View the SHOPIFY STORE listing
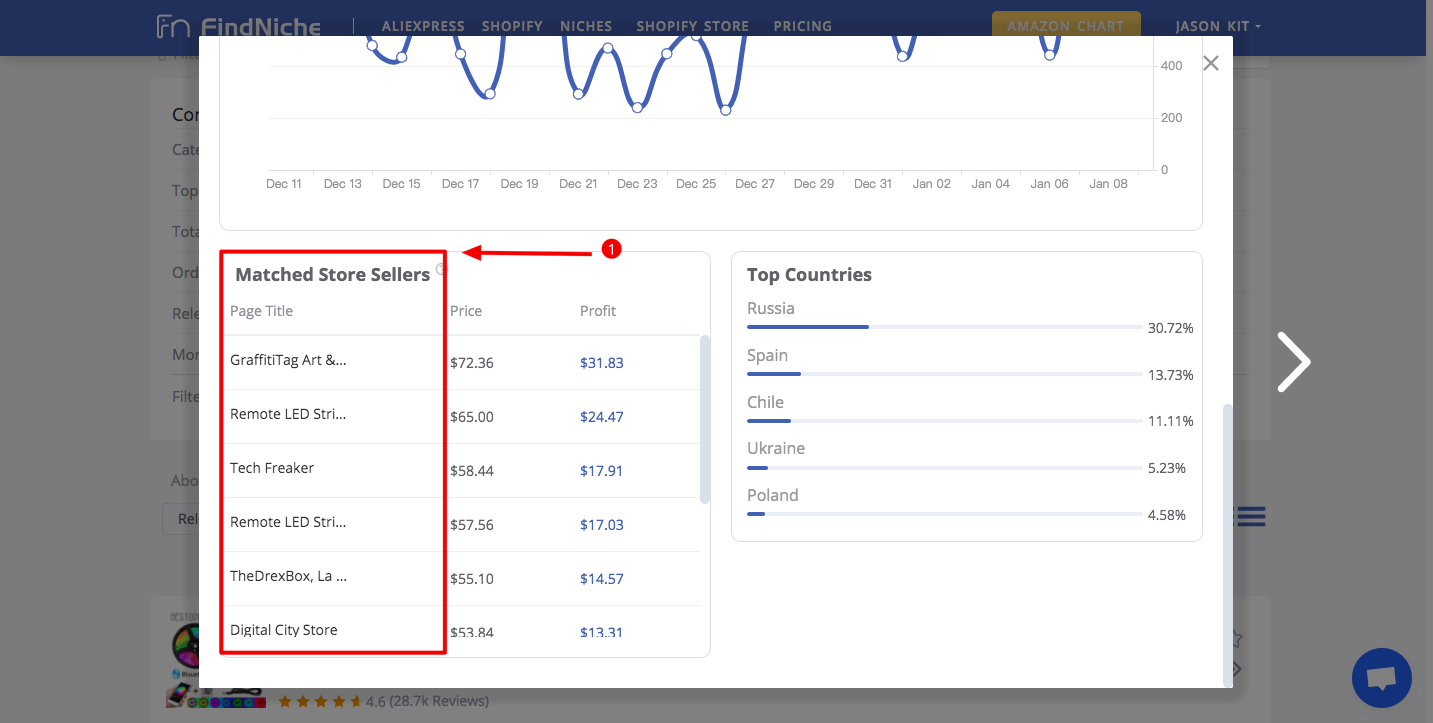Image resolution: width=1433 pixels, height=723 pixels. (x=692, y=26)
